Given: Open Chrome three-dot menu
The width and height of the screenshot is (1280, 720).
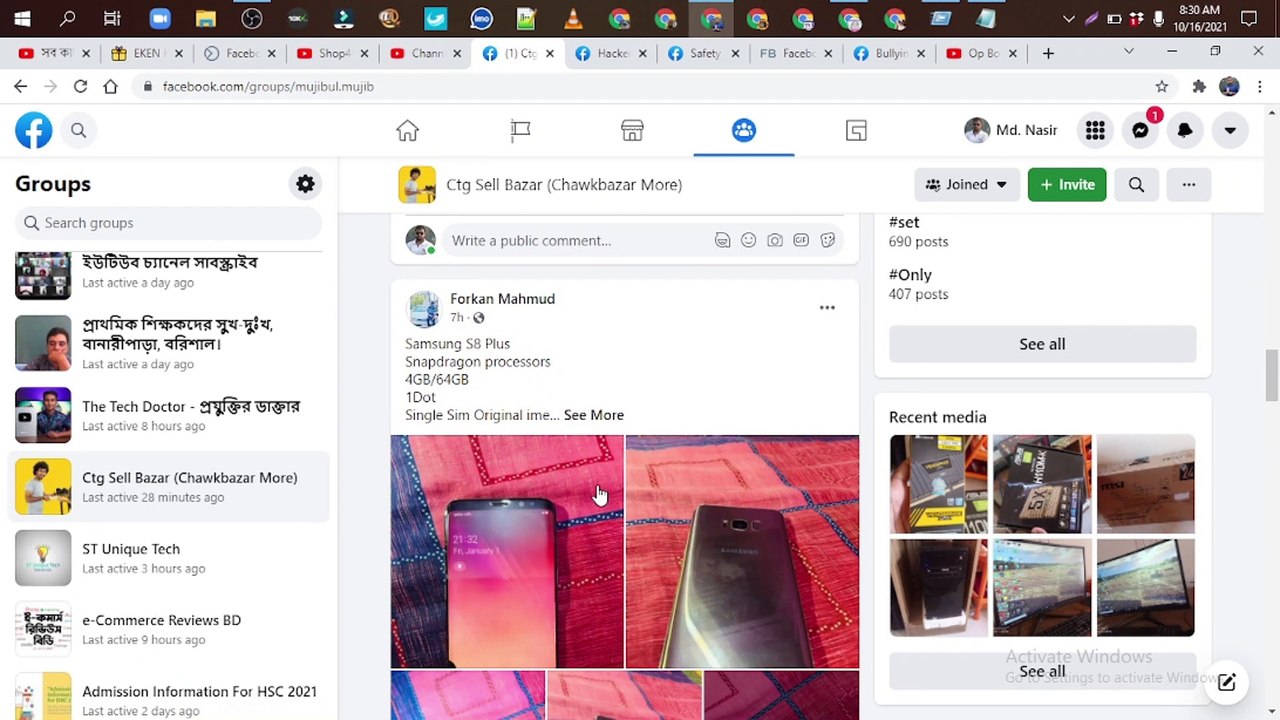Looking at the screenshot, I should click(1259, 87).
